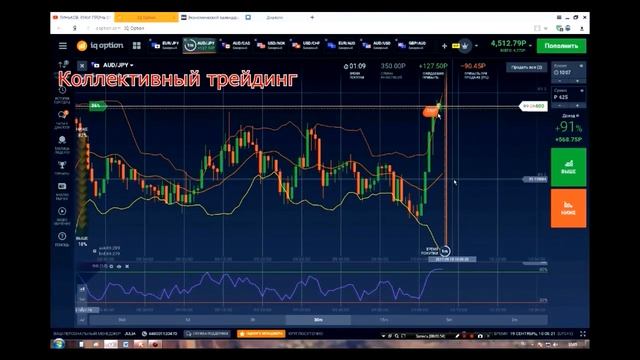Decrease expiration time with minus stepper
Screen dimensions: 640x360
(560, 81)
